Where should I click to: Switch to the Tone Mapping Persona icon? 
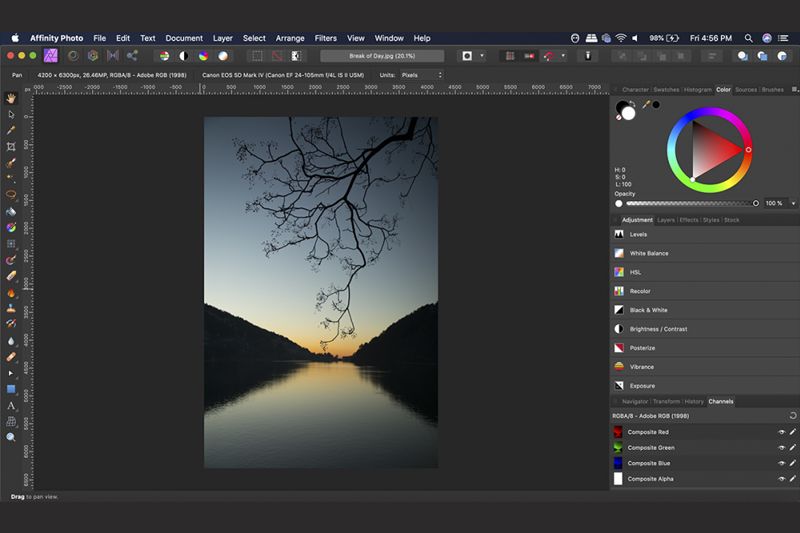coord(113,56)
